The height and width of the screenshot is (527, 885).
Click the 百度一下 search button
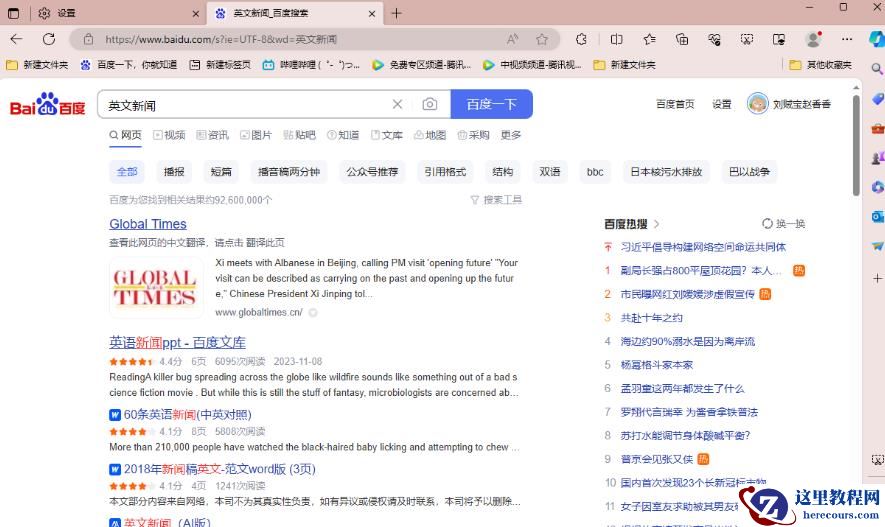pos(492,104)
